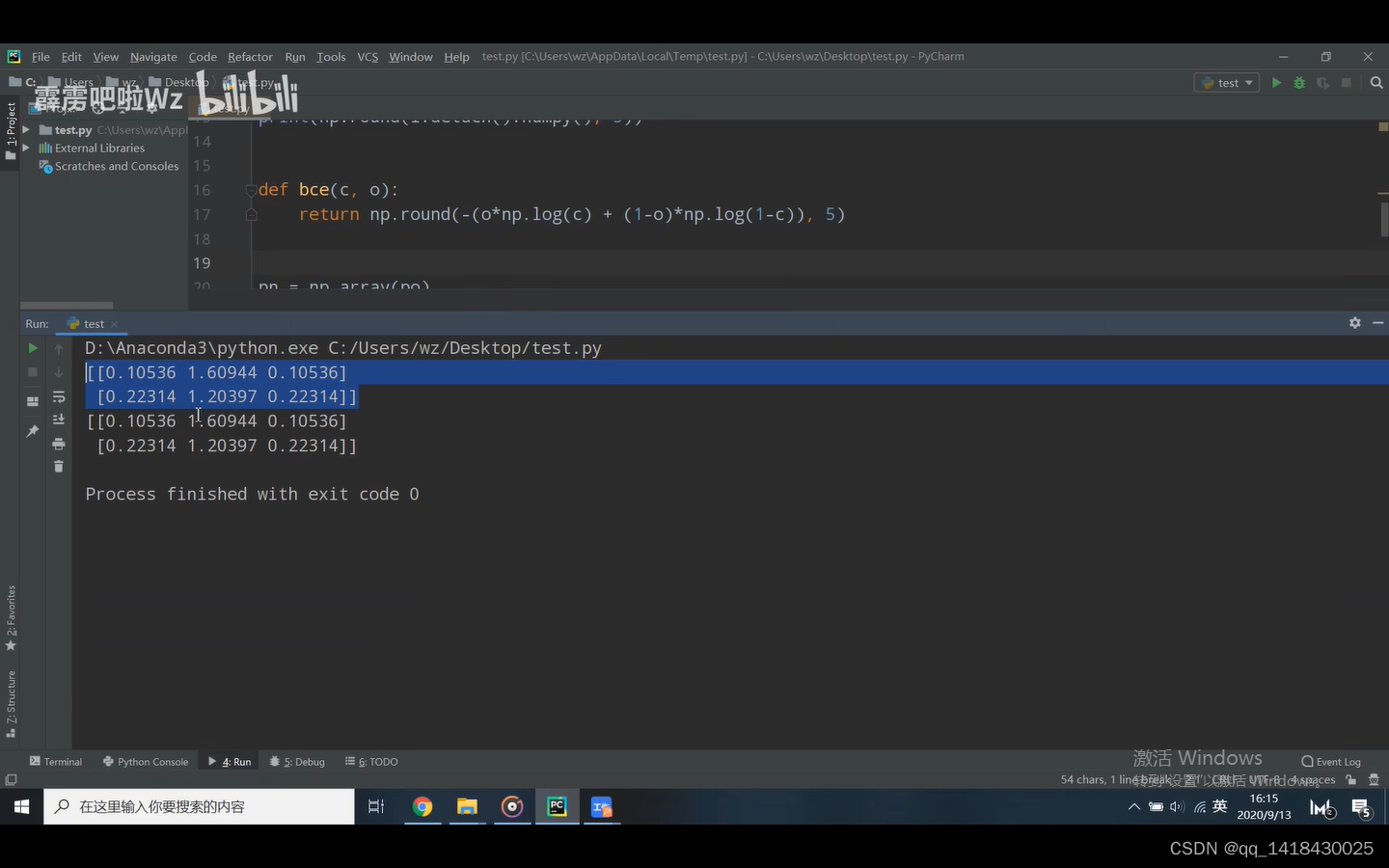The image size is (1389, 868).
Task: Click the Users breadcrumb in navigation bar
Action: click(71, 83)
